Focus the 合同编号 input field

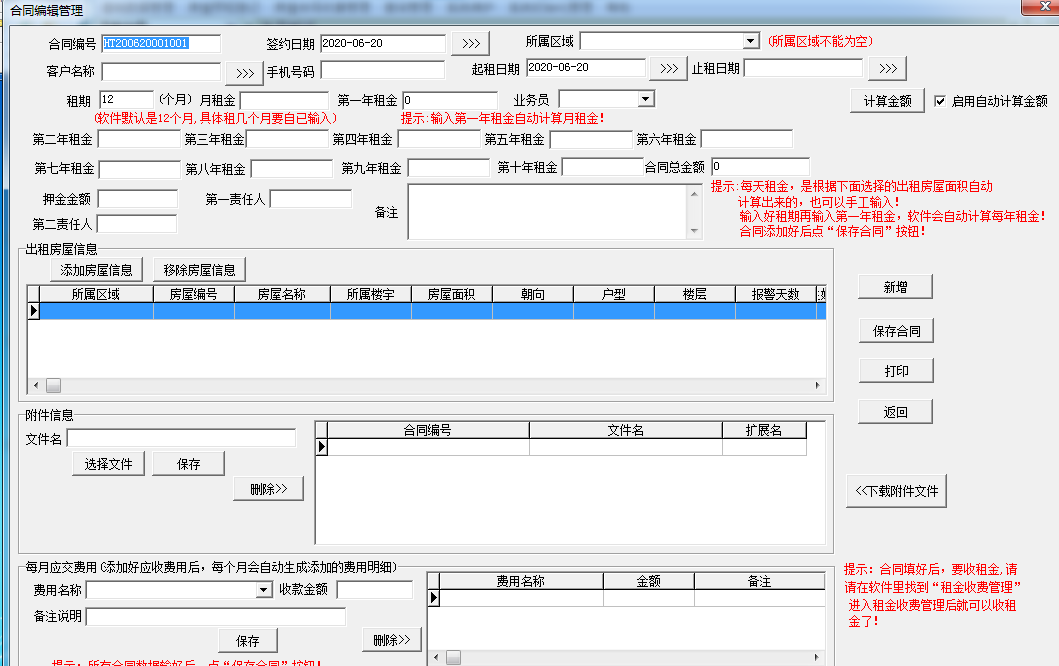(161, 43)
